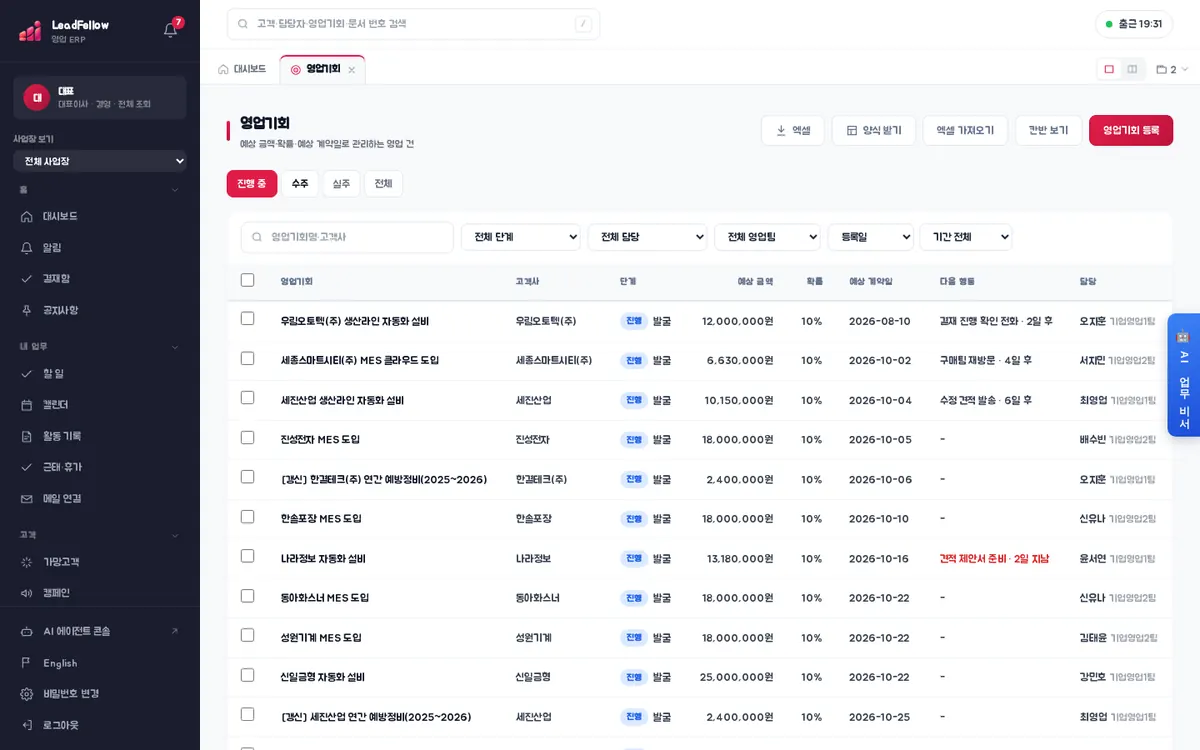The width and height of the screenshot is (1200, 750).
Task: Check the 진성전자 MES 도입 row checkbox
Action: (x=248, y=437)
